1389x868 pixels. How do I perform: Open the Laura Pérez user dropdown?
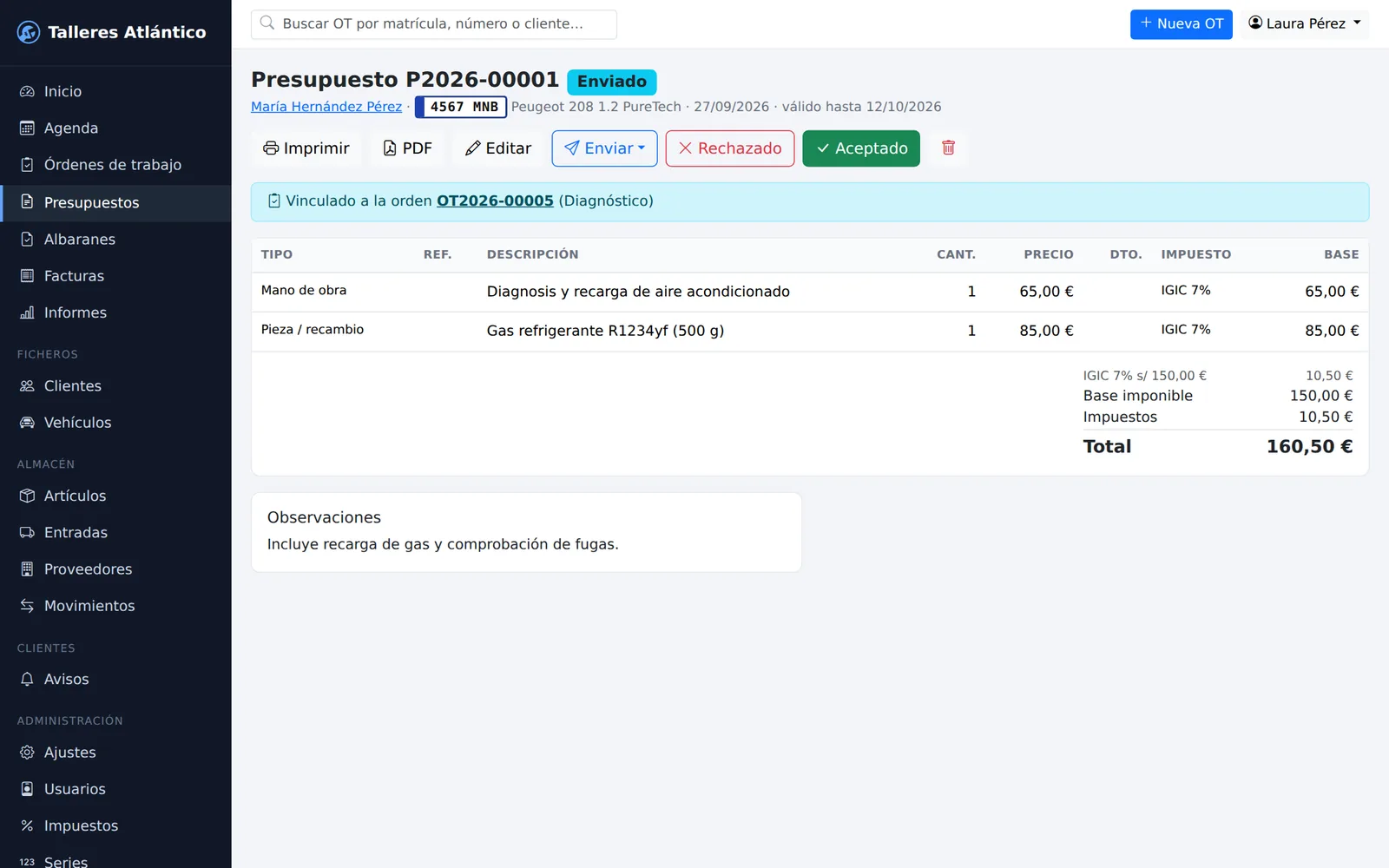click(x=1304, y=23)
